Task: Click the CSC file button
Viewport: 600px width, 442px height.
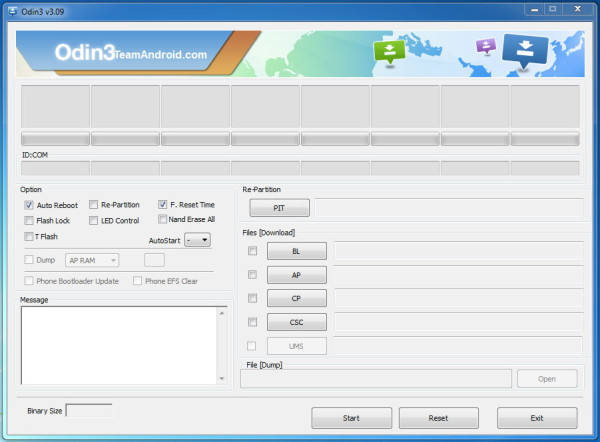Action: point(297,322)
